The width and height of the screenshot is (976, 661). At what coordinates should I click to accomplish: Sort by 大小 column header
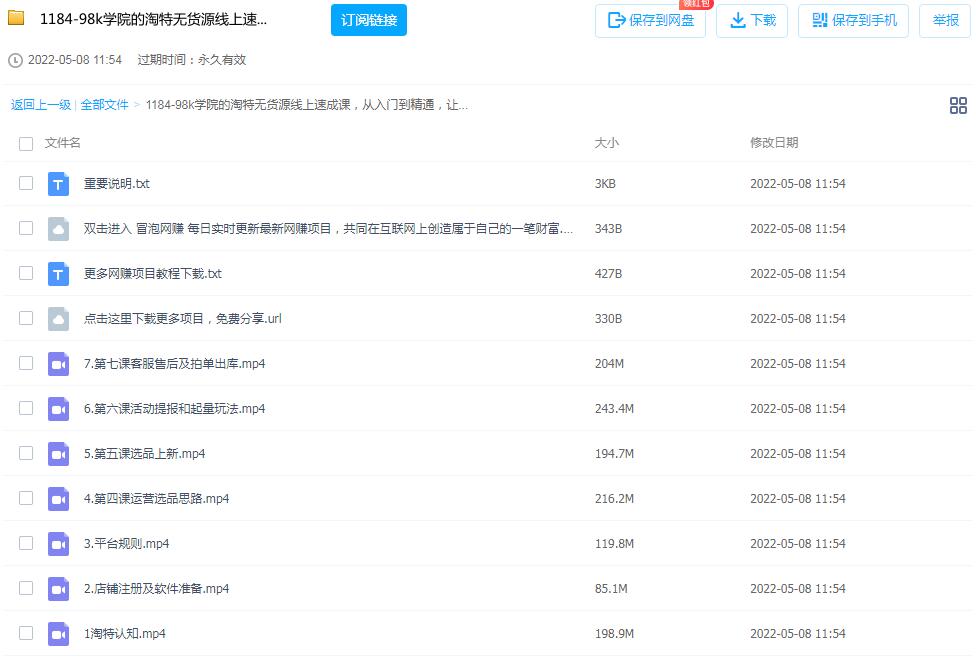tap(606, 143)
